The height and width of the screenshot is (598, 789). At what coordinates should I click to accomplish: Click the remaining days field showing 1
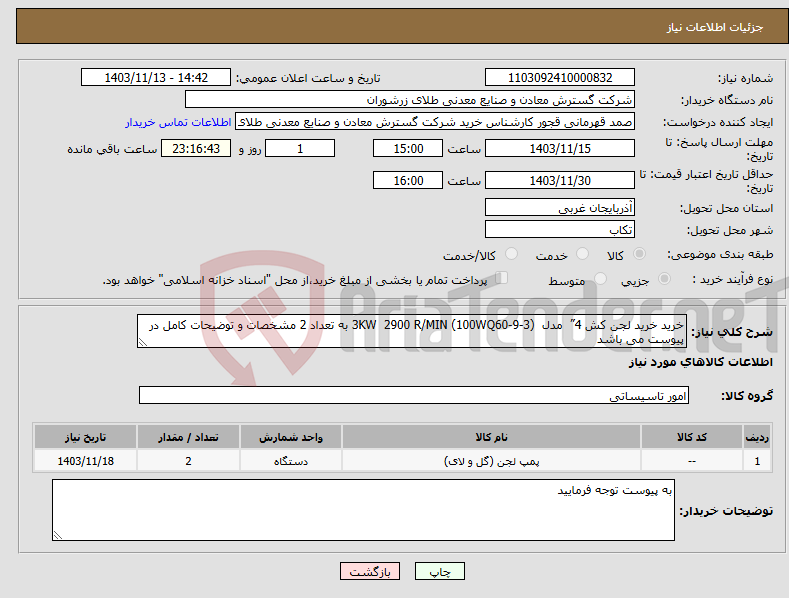300,148
